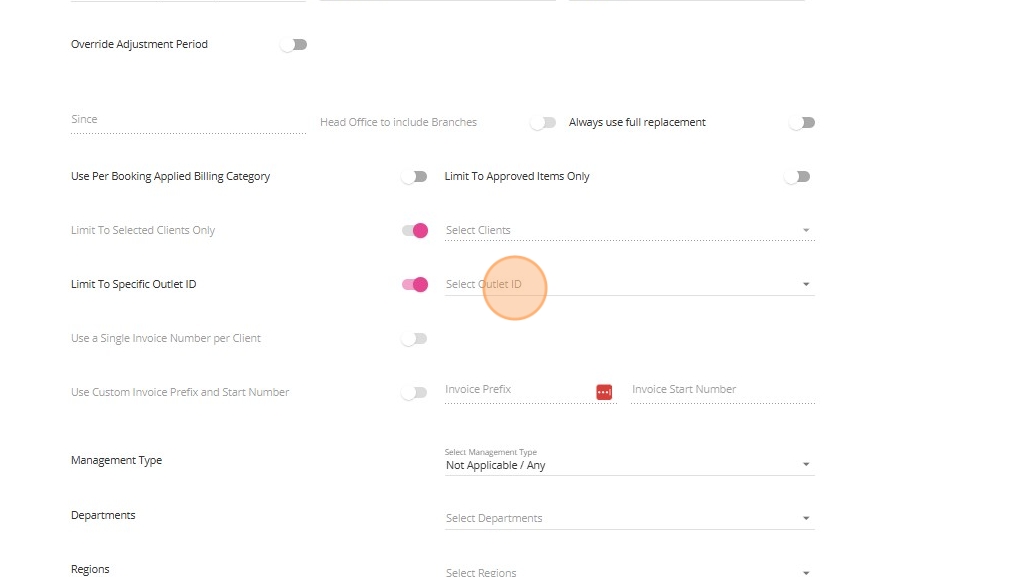1032x577 pixels.
Task: Enable Use Per Booking Applied Billing Category
Action: point(414,176)
